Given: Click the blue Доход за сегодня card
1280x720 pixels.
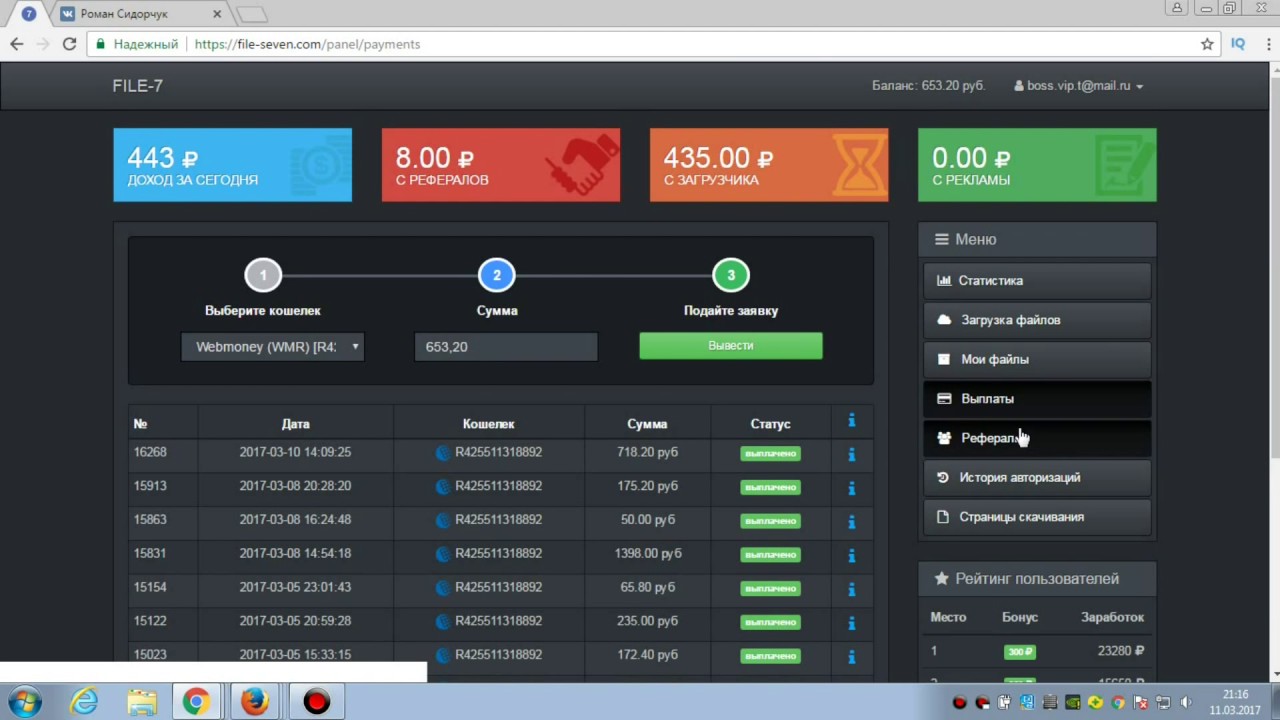Looking at the screenshot, I should tap(233, 165).
